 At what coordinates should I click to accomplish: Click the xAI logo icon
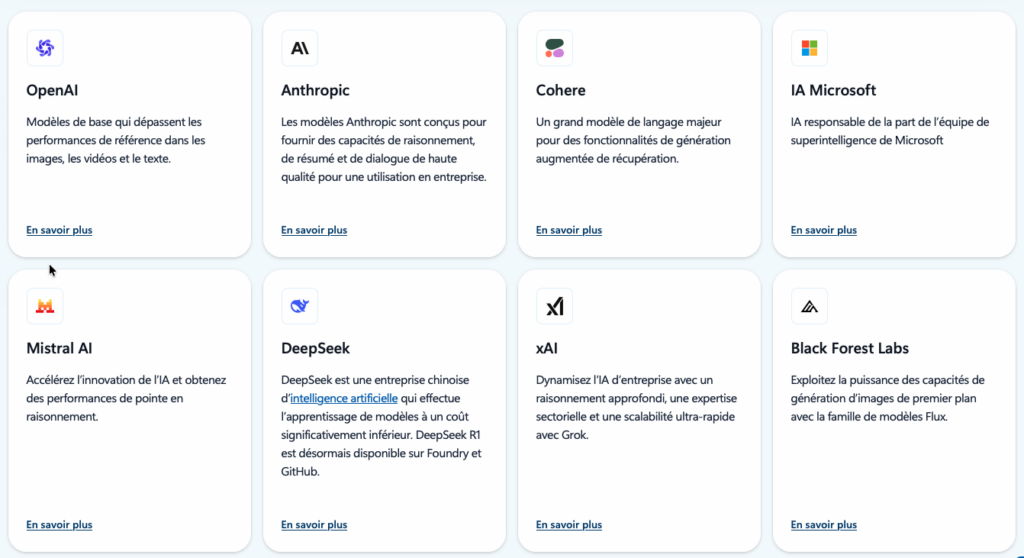tap(554, 306)
